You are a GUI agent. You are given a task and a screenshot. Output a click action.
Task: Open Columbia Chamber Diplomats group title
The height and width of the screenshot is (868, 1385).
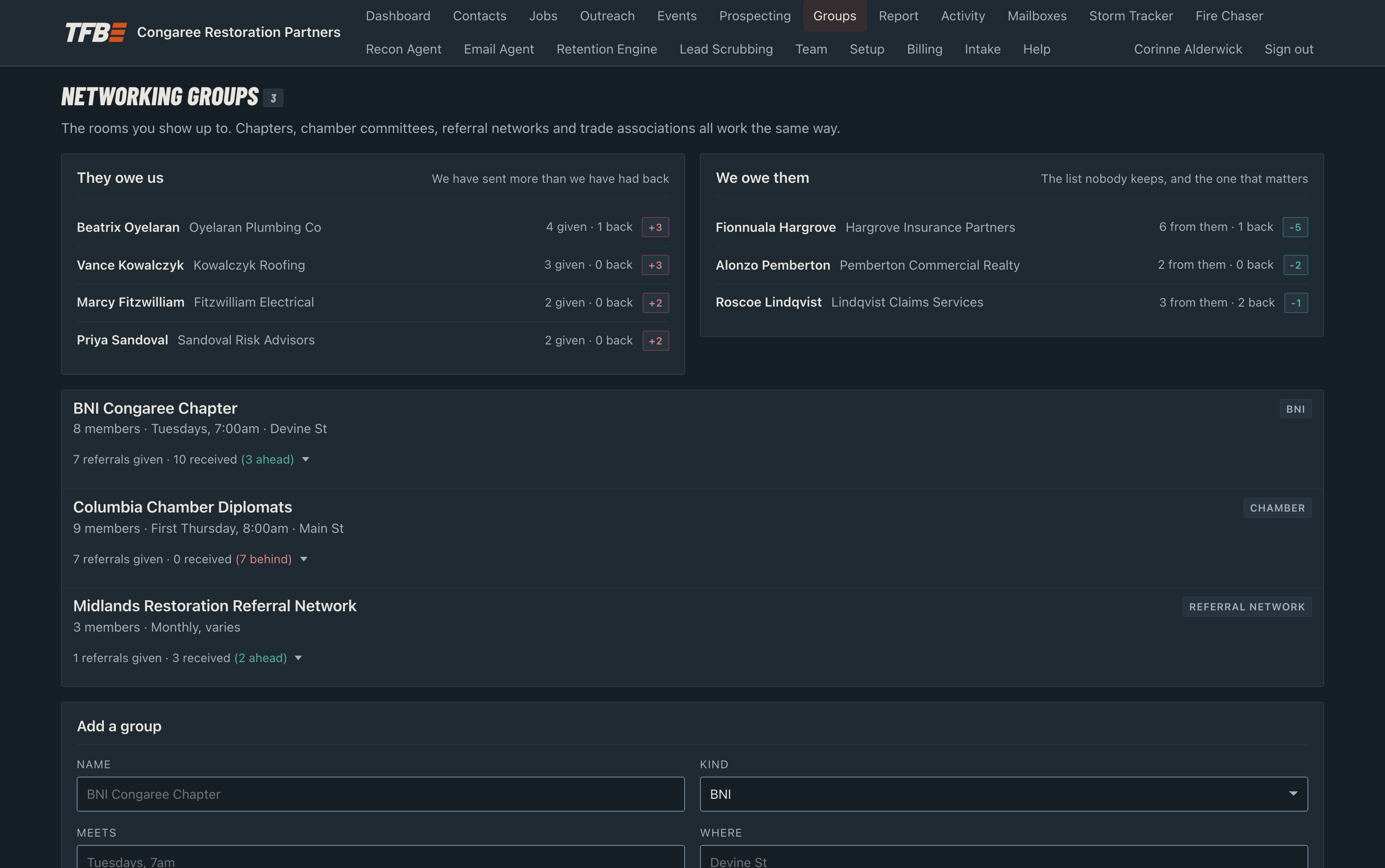point(182,507)
